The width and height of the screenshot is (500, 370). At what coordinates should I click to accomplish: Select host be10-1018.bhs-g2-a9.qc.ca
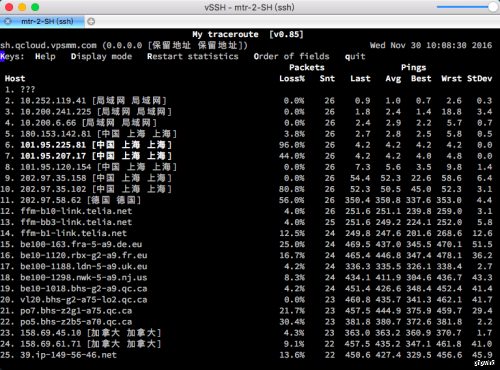click(x=84, y=289)
